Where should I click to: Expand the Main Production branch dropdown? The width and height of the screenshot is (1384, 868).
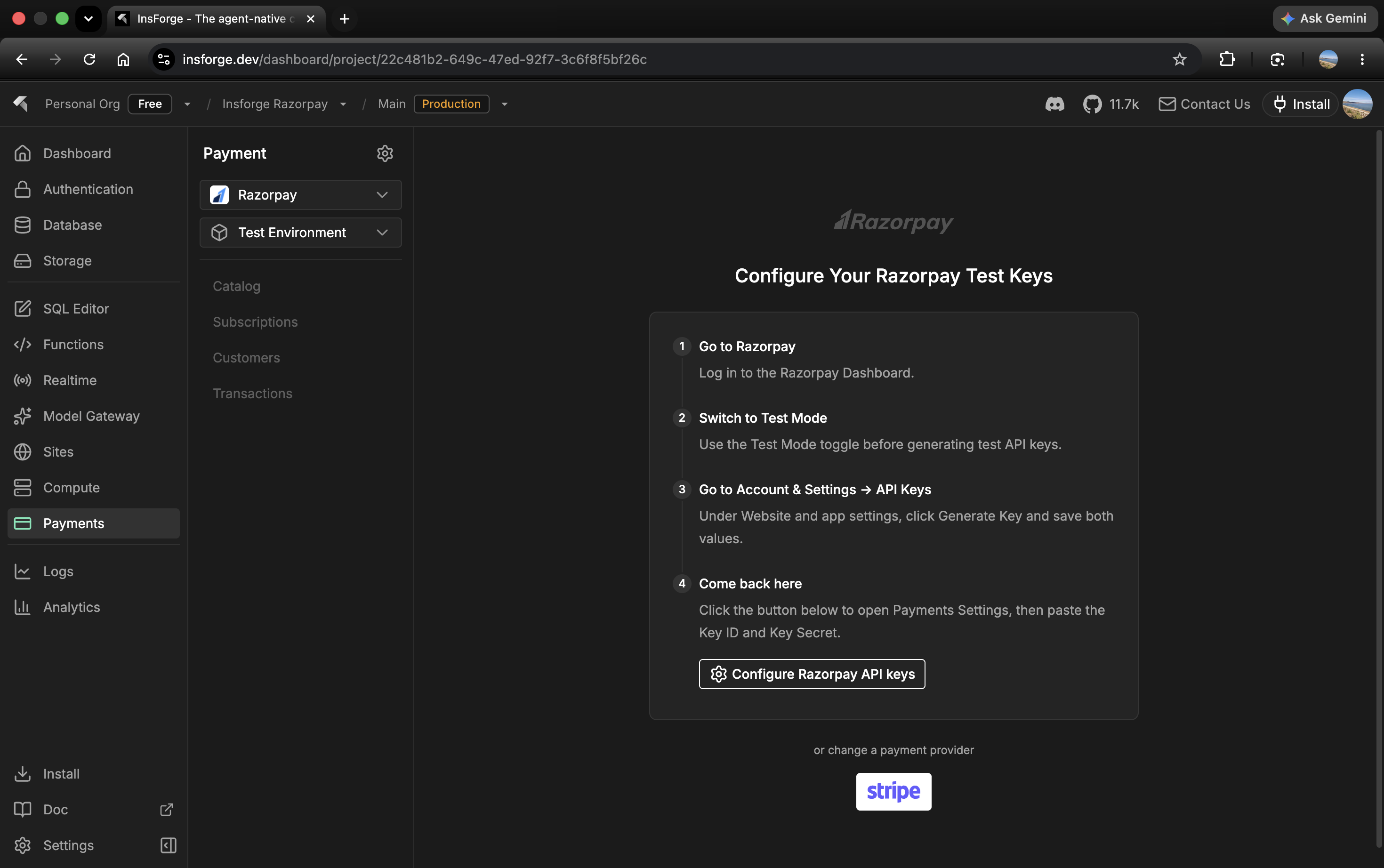[x=505, y=104]
